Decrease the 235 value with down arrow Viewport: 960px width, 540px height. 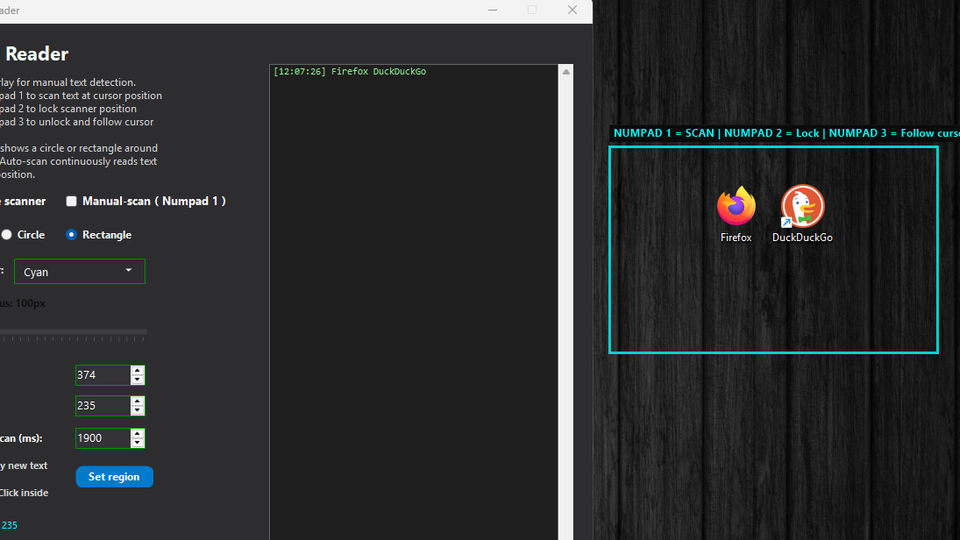(138, 411)
